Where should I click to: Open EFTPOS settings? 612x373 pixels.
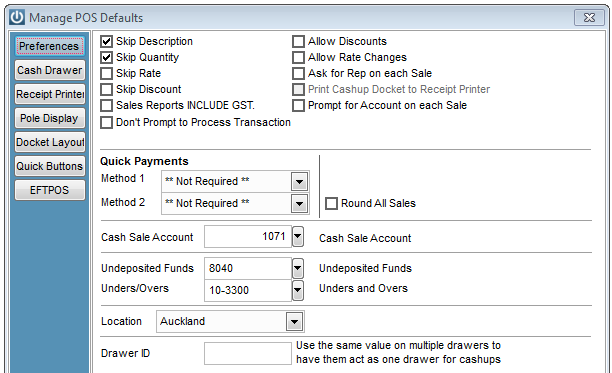(50, 190)
